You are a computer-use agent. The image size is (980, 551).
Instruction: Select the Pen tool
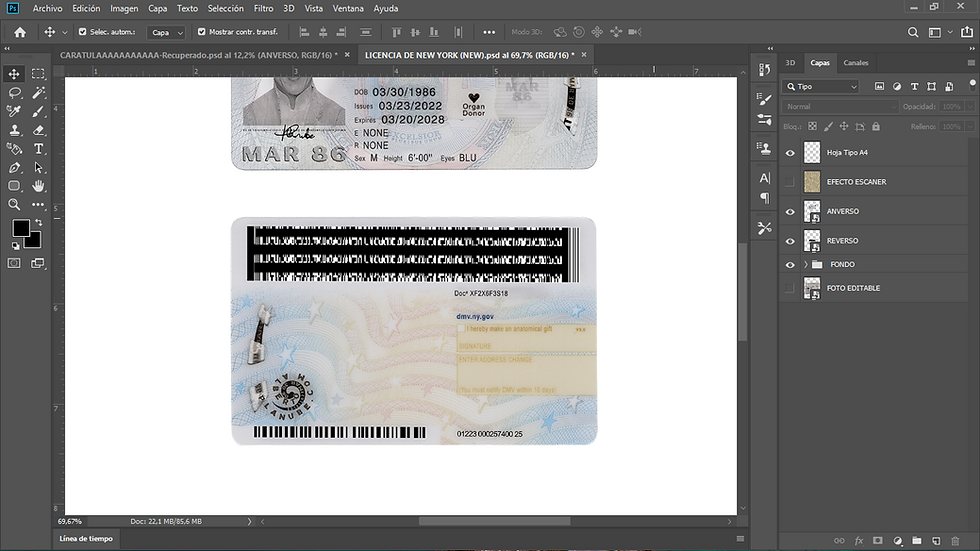coord(14,167)
